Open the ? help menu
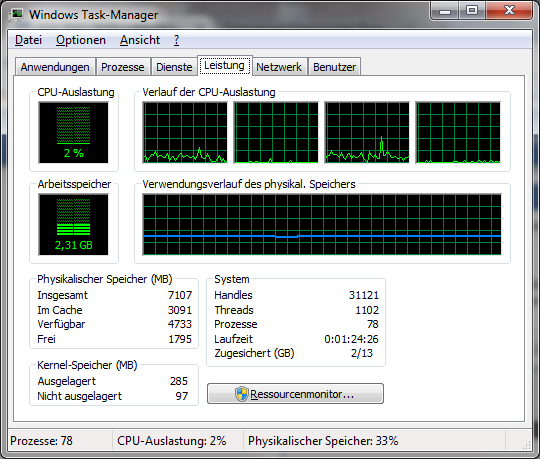 point(176,40)
